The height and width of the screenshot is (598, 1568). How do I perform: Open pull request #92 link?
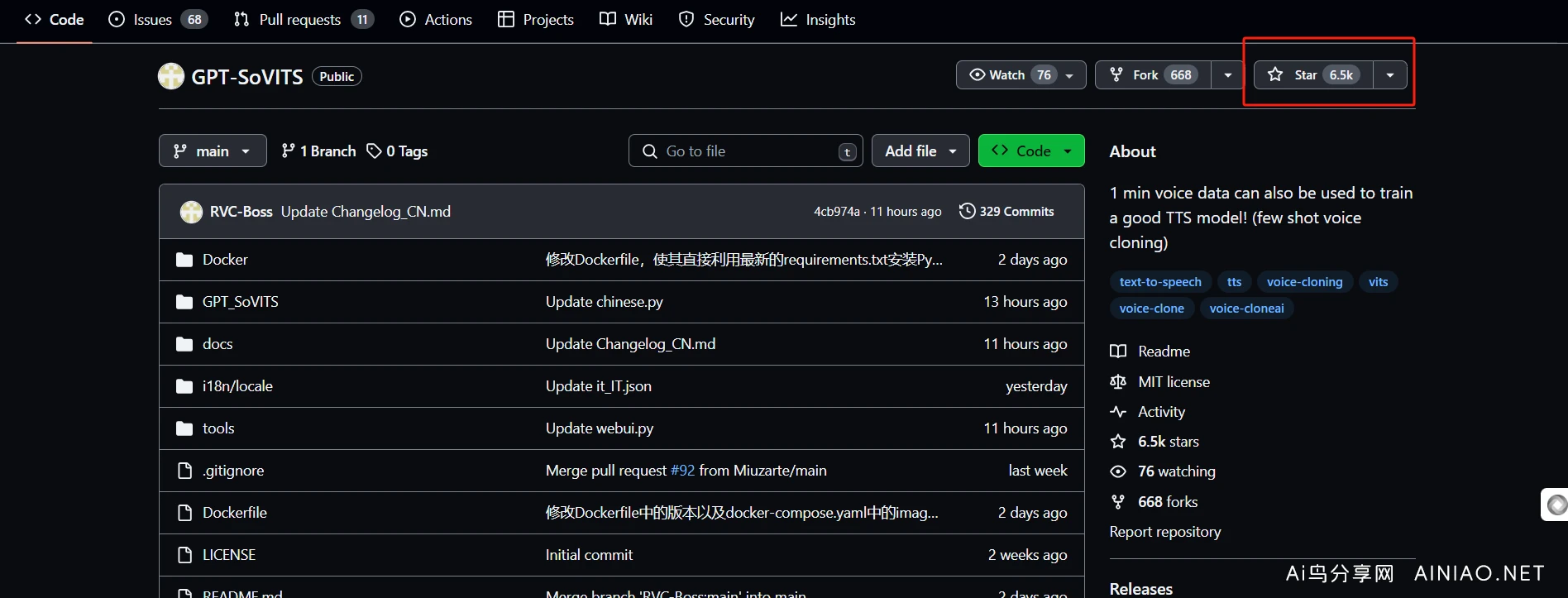tap(682, 471)
